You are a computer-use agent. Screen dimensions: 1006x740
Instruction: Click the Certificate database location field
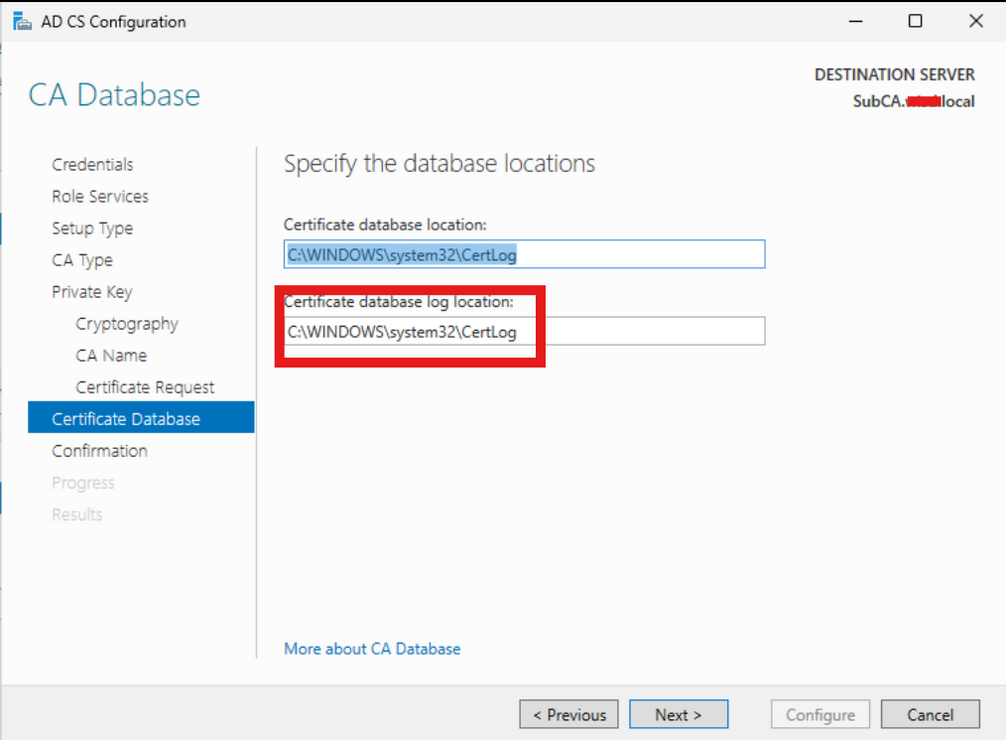tap(524, 255)
